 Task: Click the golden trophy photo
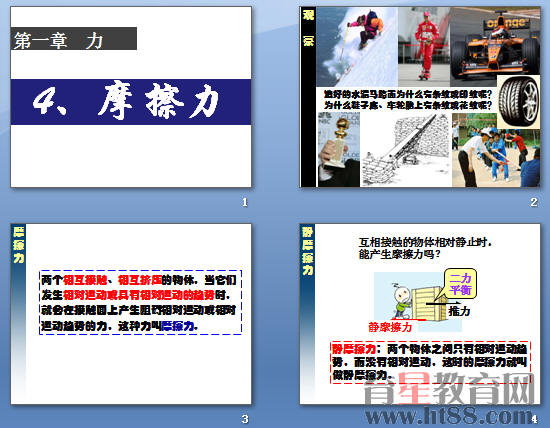338,149
